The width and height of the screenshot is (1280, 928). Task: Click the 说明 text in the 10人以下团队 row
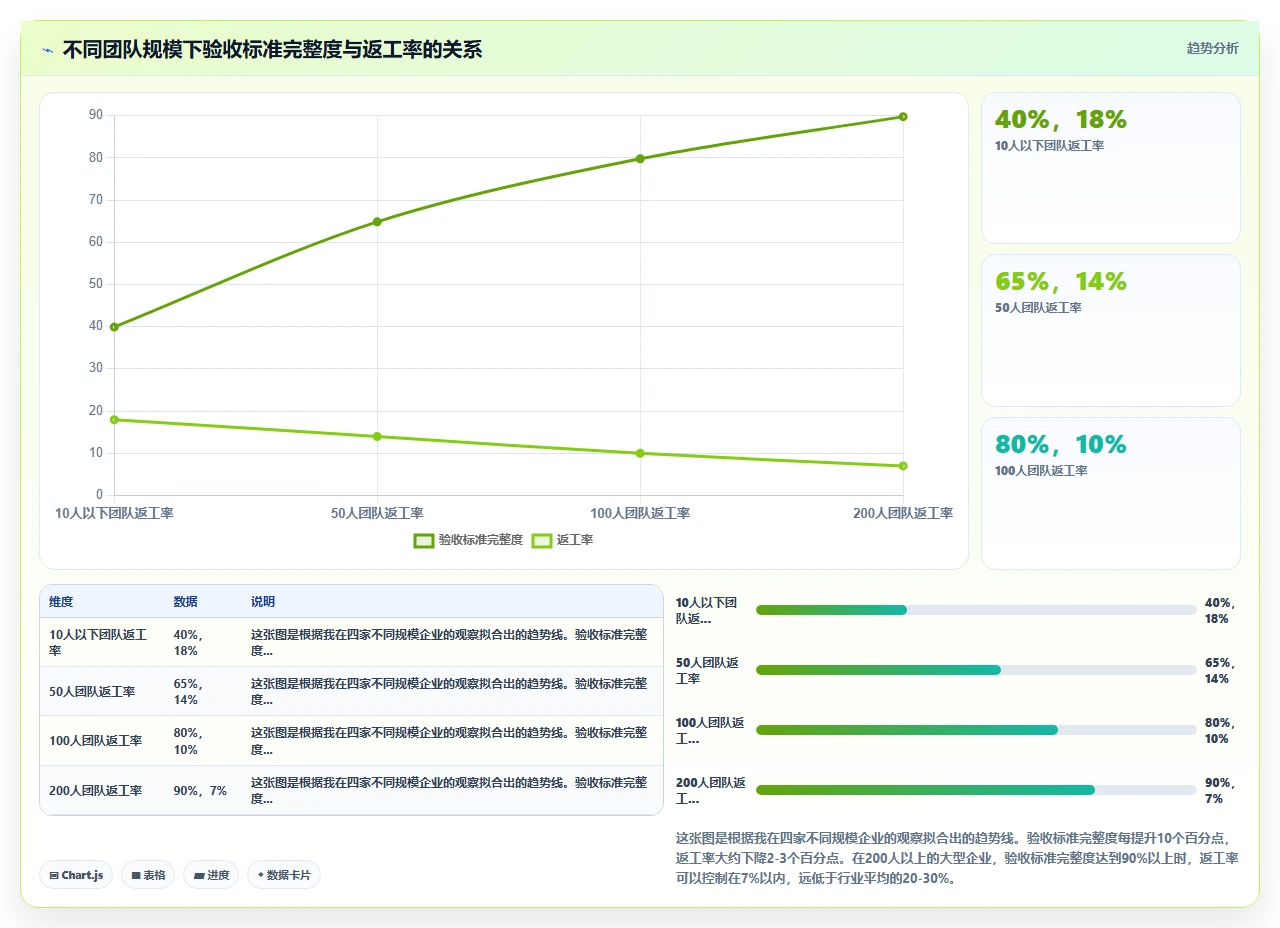[449, 642]
